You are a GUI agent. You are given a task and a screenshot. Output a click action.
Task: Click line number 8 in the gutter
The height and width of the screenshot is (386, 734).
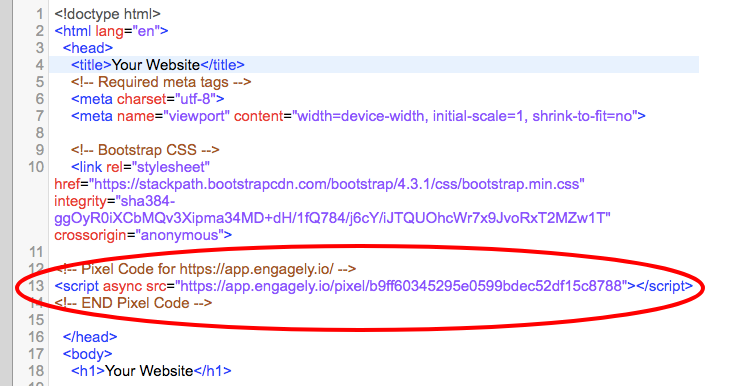pos(39,133)
